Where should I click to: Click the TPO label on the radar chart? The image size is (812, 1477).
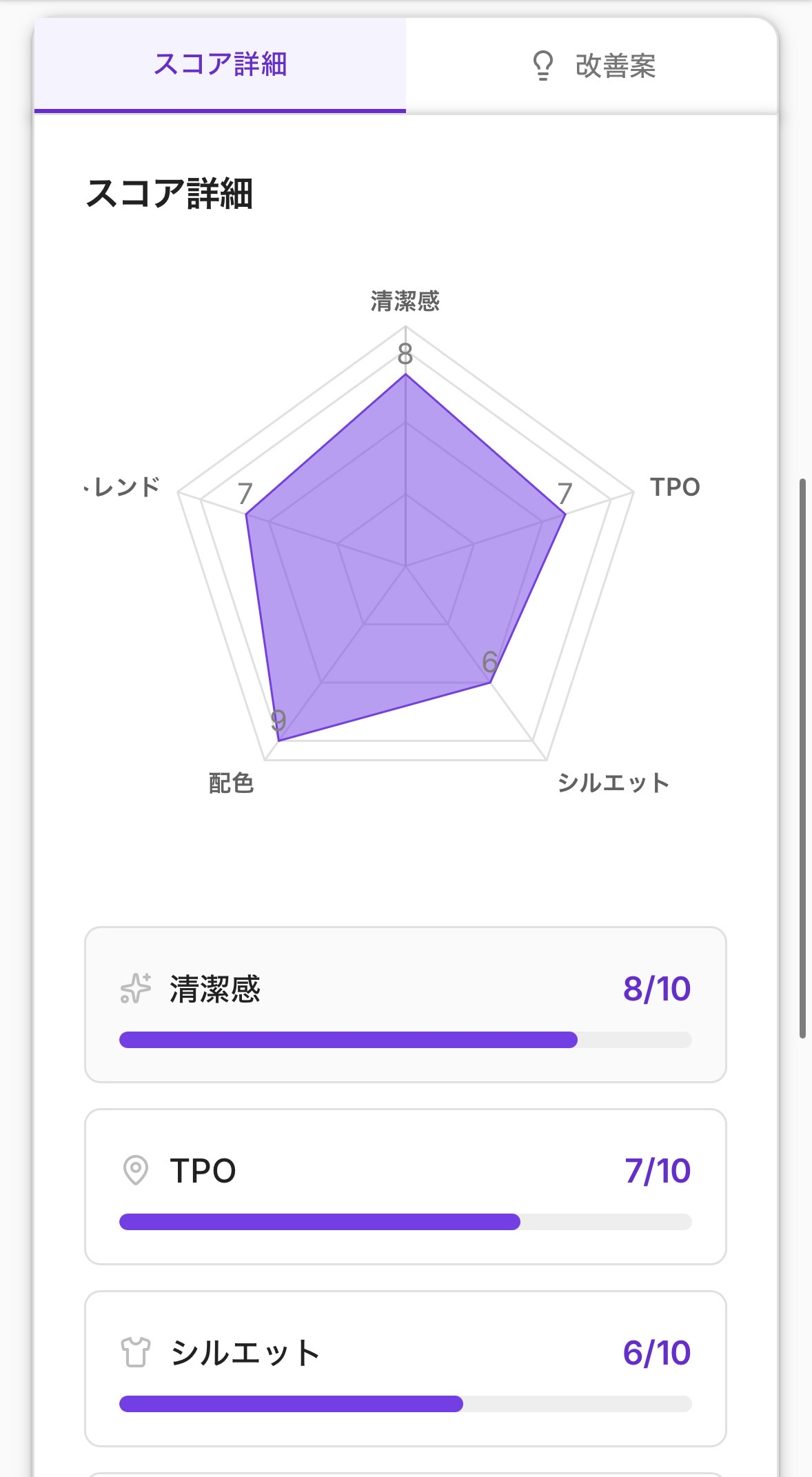(x=676, y=487)
